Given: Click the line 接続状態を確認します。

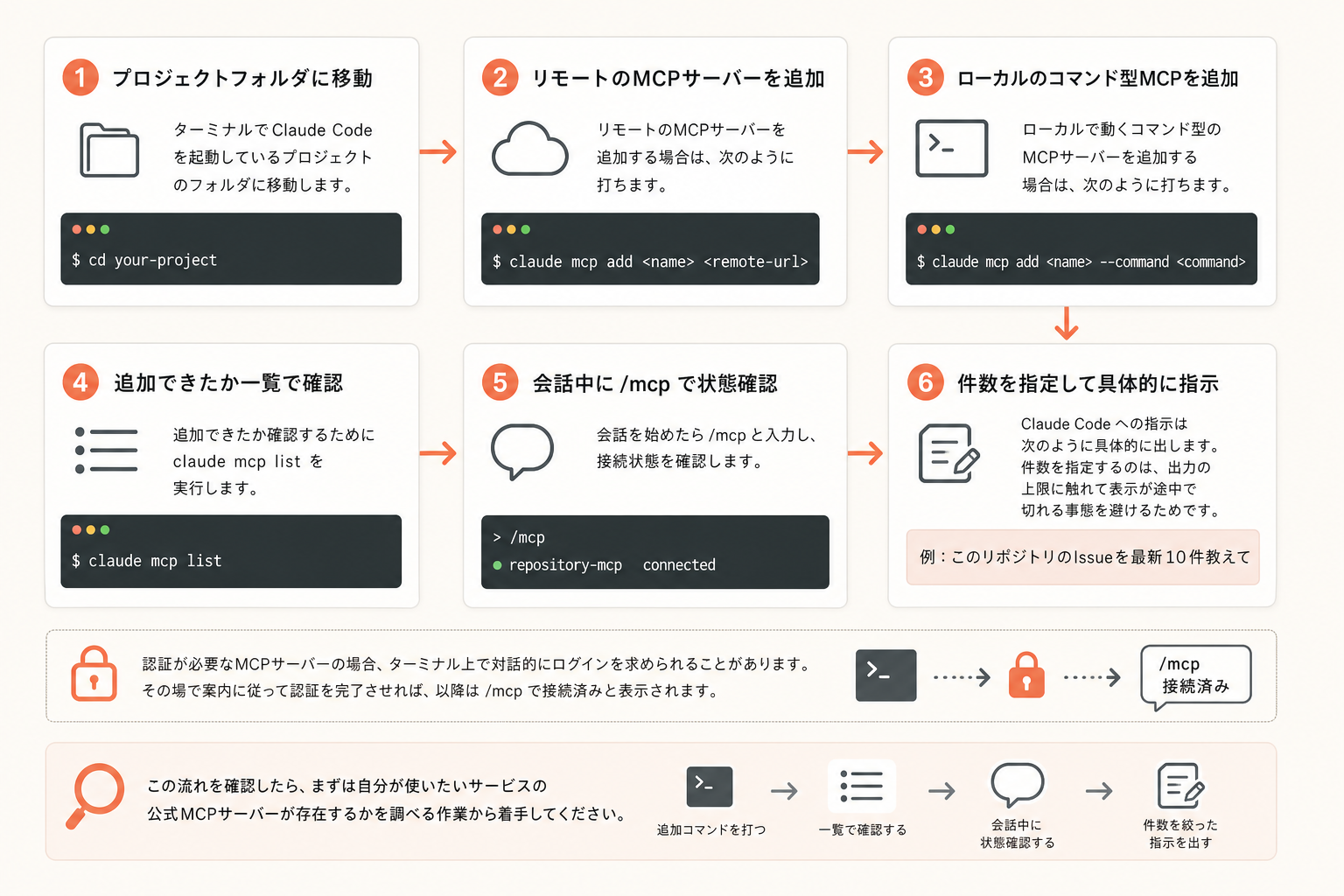Looking at the screenshot, I should pyautogui.click(x=680, y=461).
